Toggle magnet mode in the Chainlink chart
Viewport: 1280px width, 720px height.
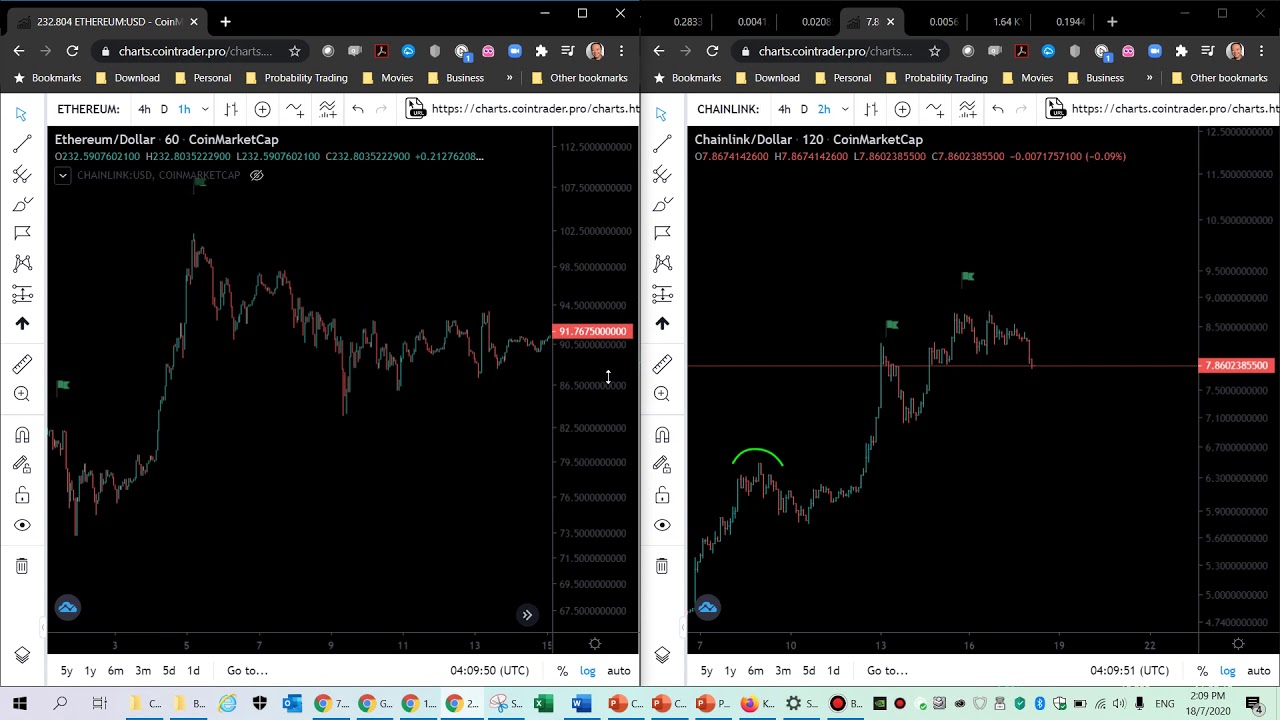pos(662,435)
